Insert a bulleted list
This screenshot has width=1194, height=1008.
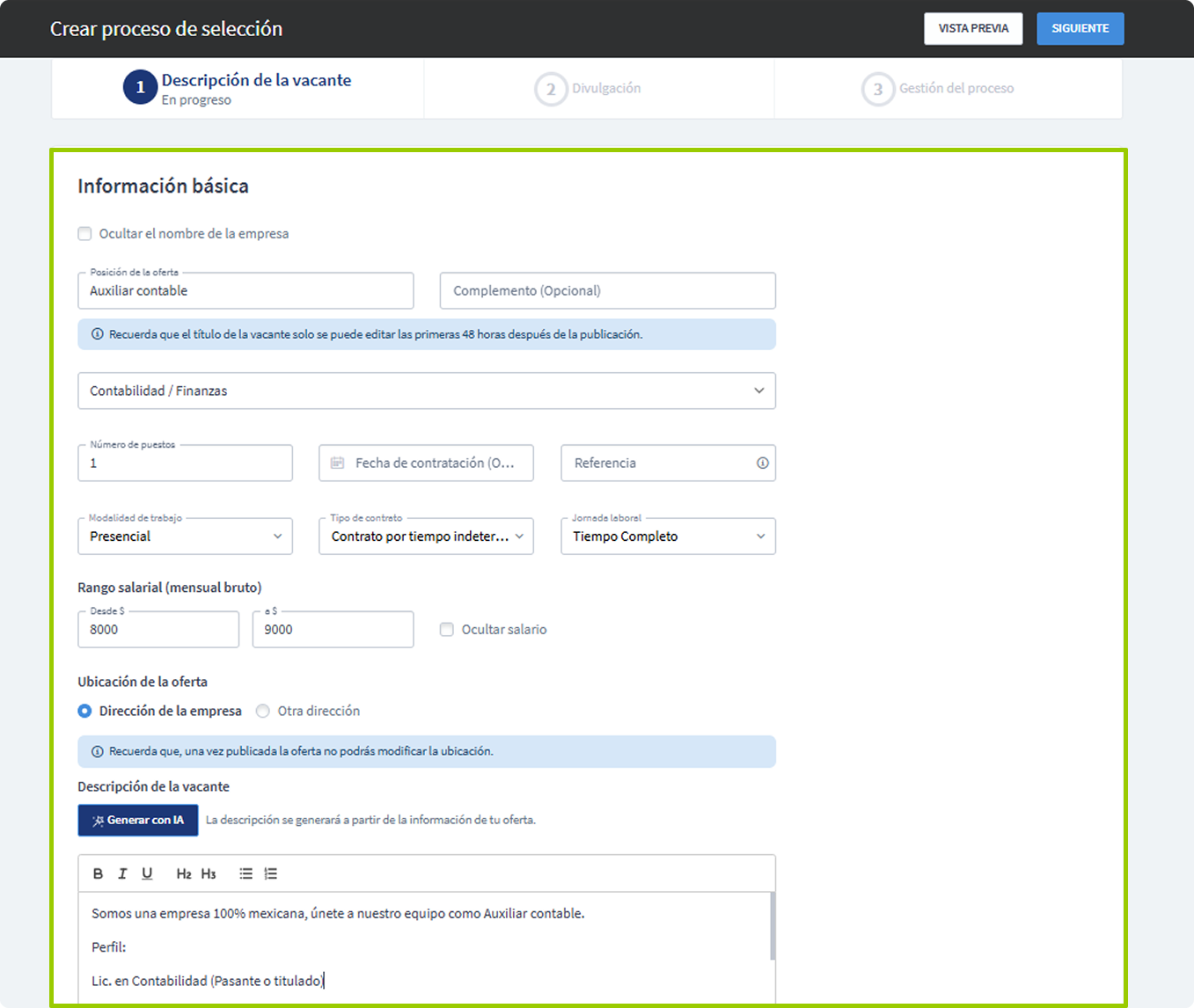[245, 873]
